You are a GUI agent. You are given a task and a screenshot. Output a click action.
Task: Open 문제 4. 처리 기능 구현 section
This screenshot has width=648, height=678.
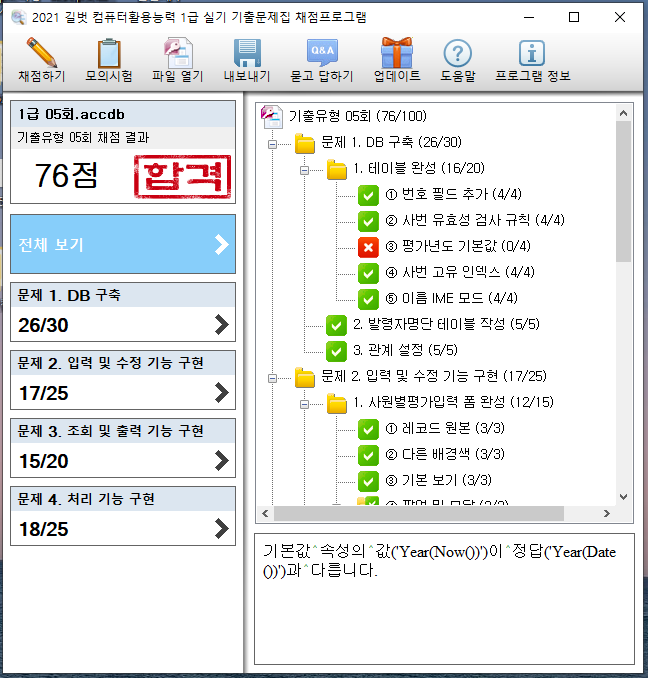pos(123,514)
